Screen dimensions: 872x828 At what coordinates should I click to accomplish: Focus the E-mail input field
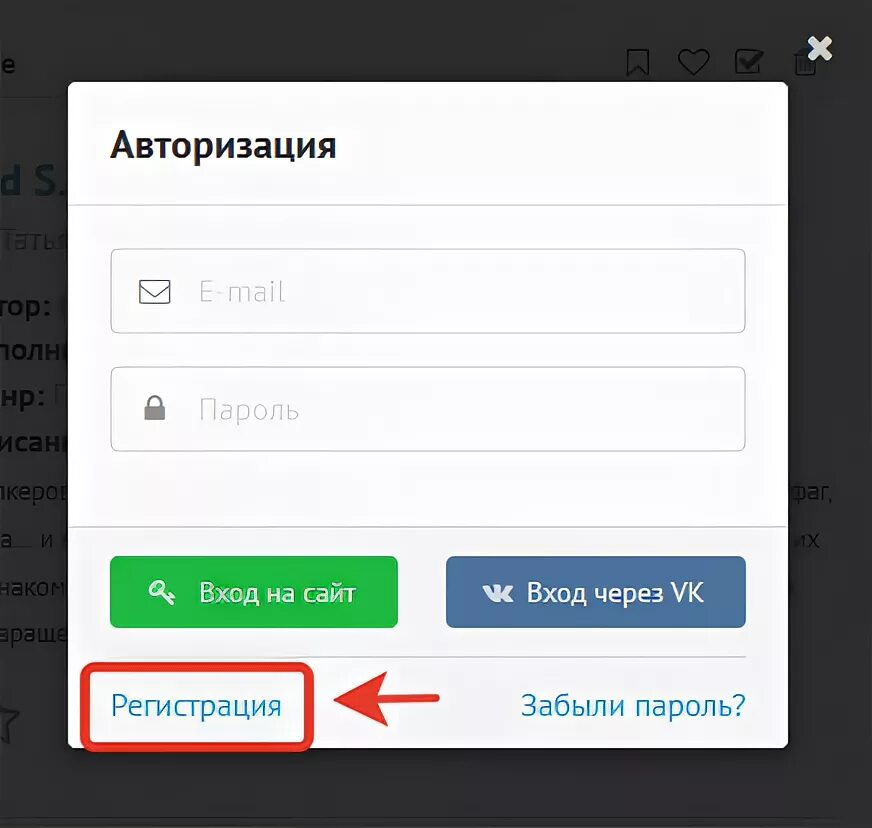[428, 291]
